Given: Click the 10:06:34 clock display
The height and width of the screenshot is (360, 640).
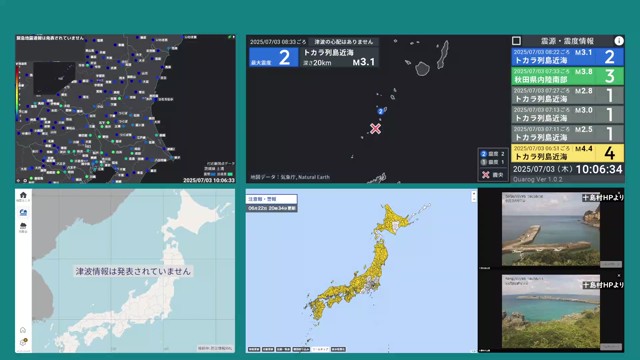Looking at the screenshot, I should pos(599,169).
